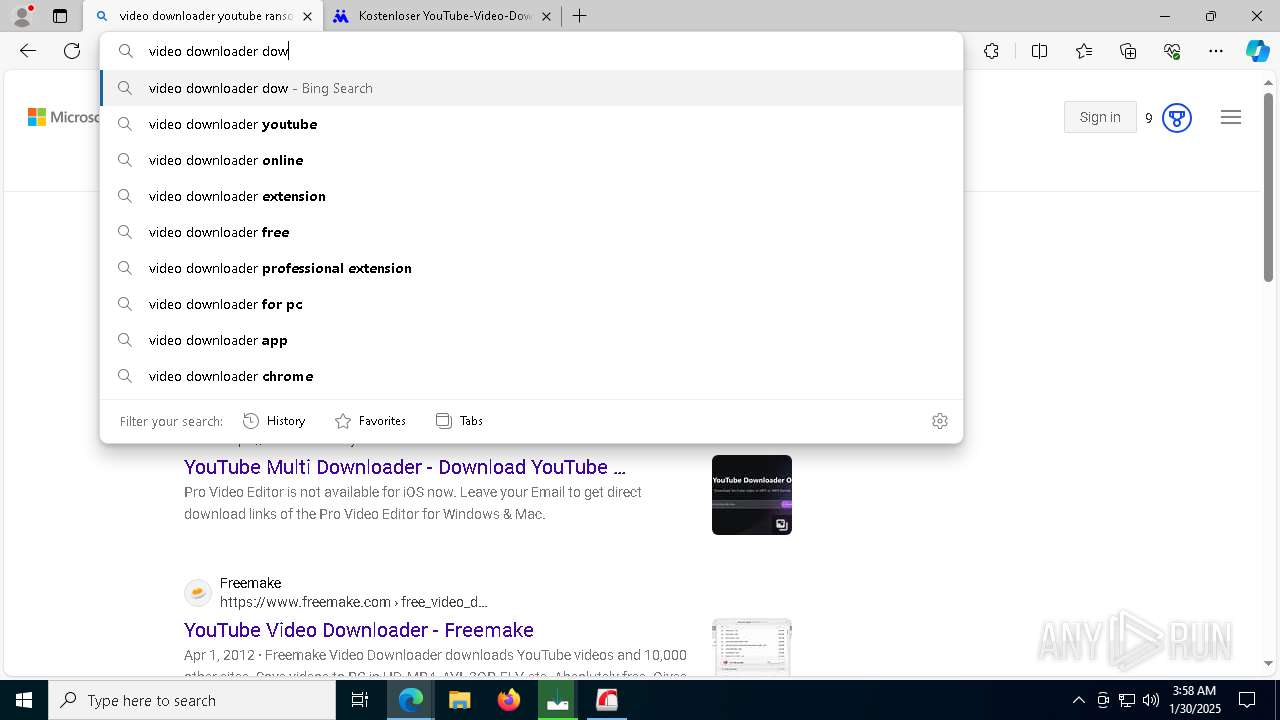Open red-white app icon on taskbar

[x=607, y=700]
